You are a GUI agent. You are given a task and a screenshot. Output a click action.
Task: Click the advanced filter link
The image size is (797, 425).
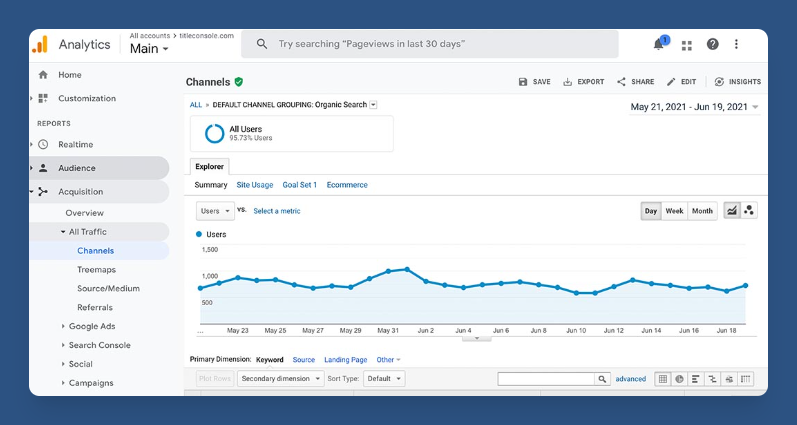click(631, 379)
